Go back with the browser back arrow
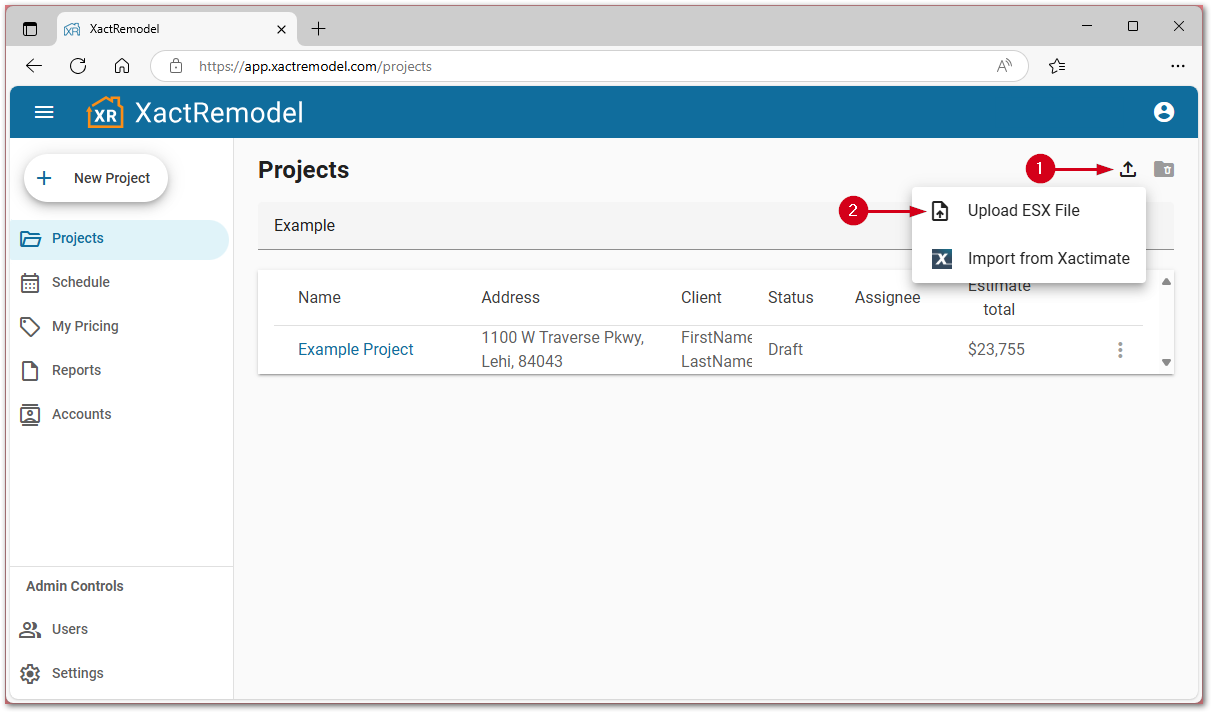 coord(34,66)
